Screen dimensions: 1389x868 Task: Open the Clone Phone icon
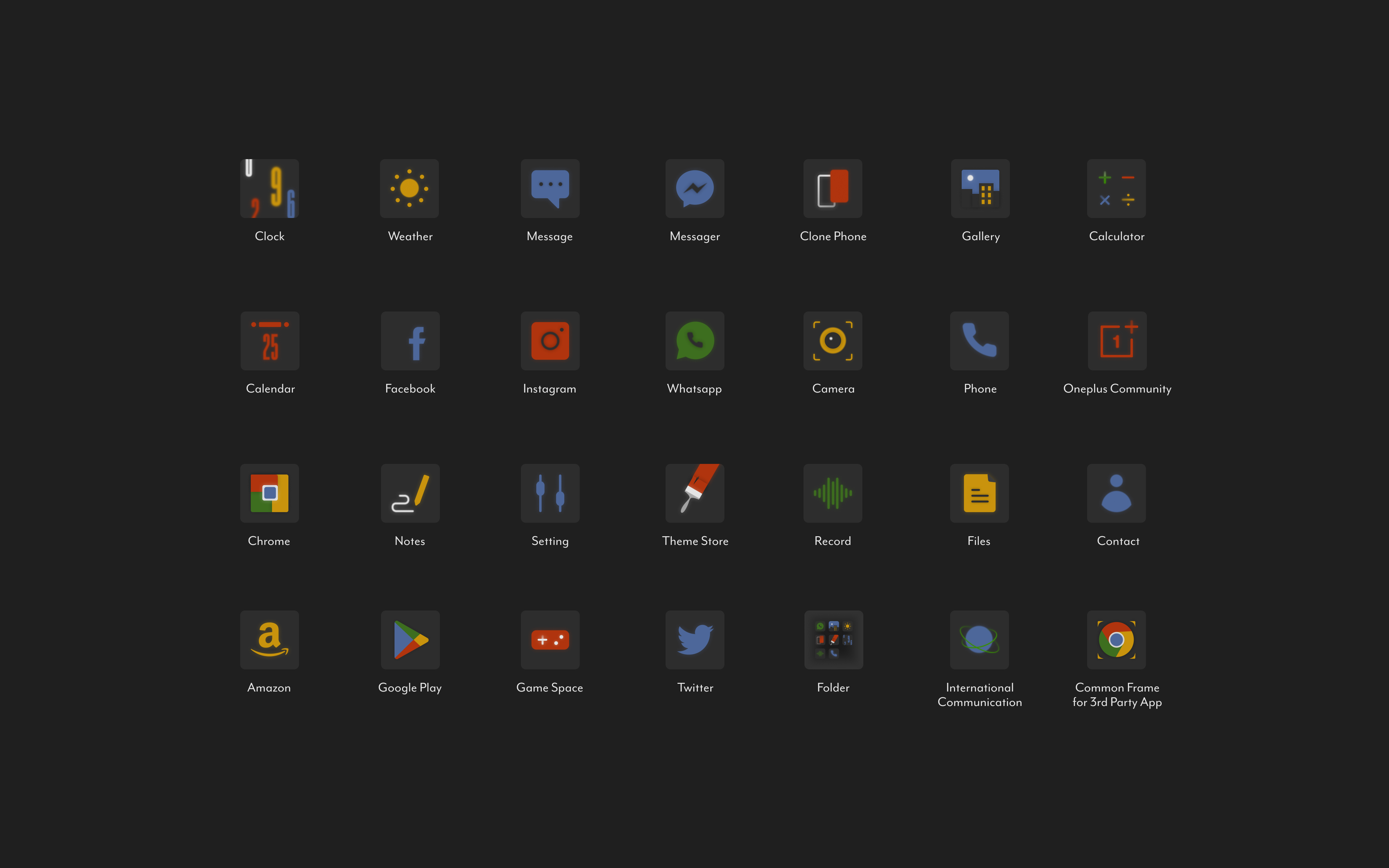tap(833, 188)
